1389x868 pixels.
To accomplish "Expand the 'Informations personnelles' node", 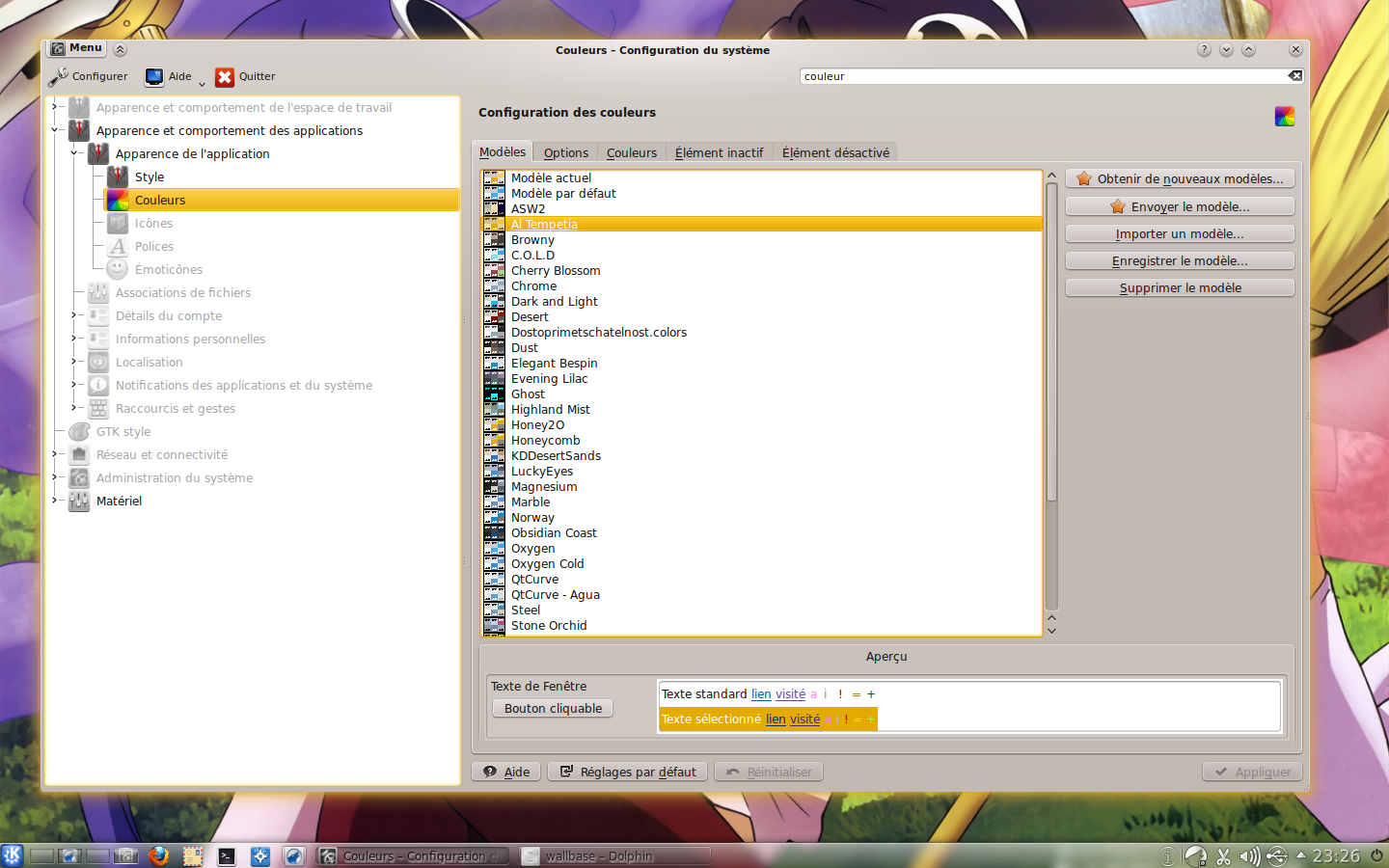I will coord(74,339).
